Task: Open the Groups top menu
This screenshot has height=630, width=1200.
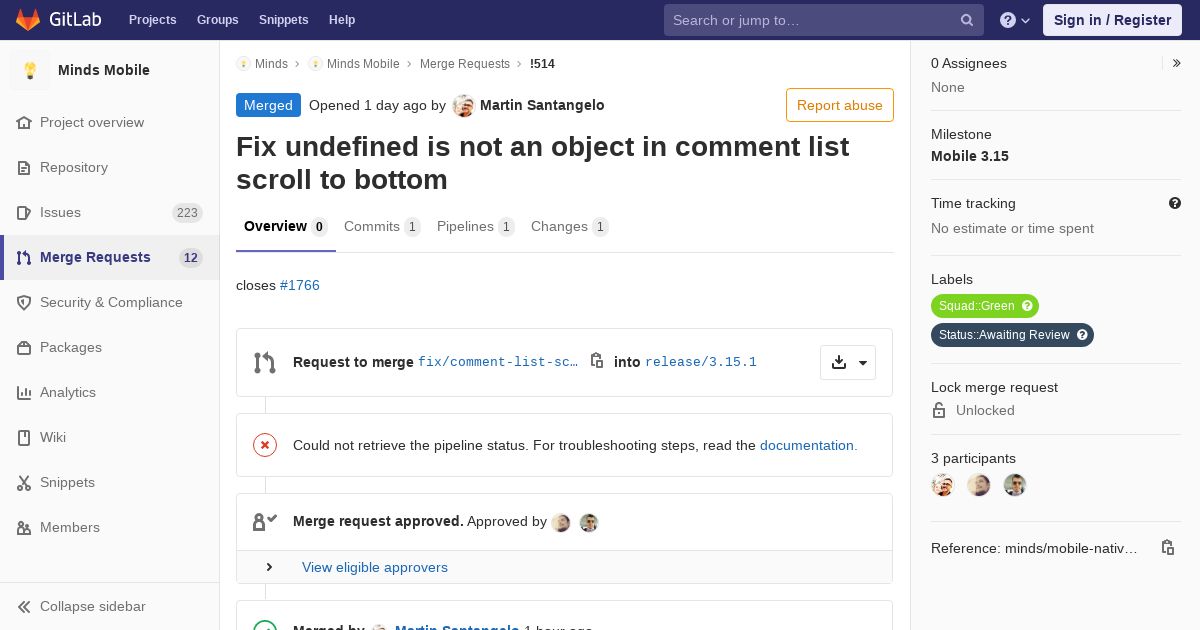Action: point(217,20)
